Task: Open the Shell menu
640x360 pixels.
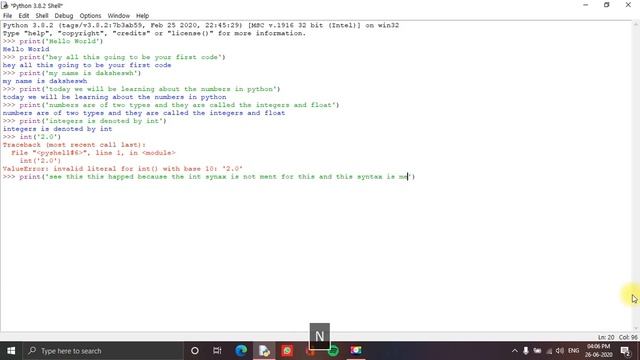Action: tap(42, 16)
